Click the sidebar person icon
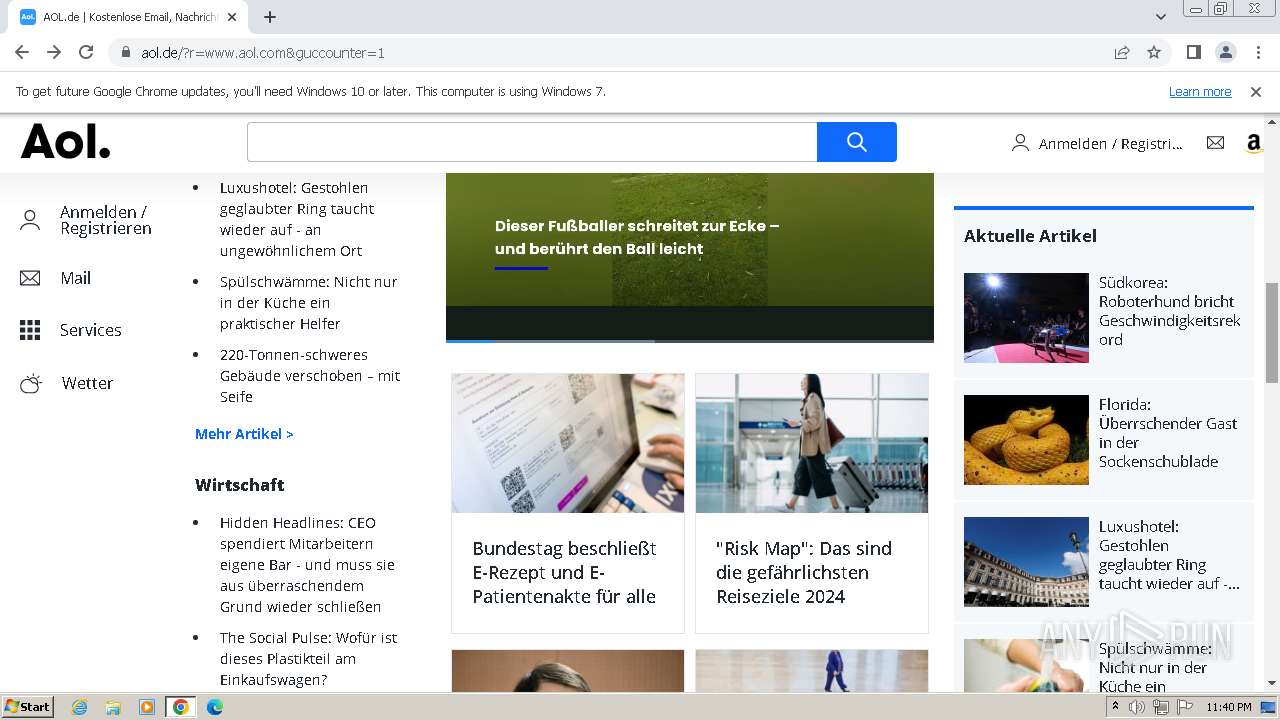1280x720 pixels. coord(30,221)
